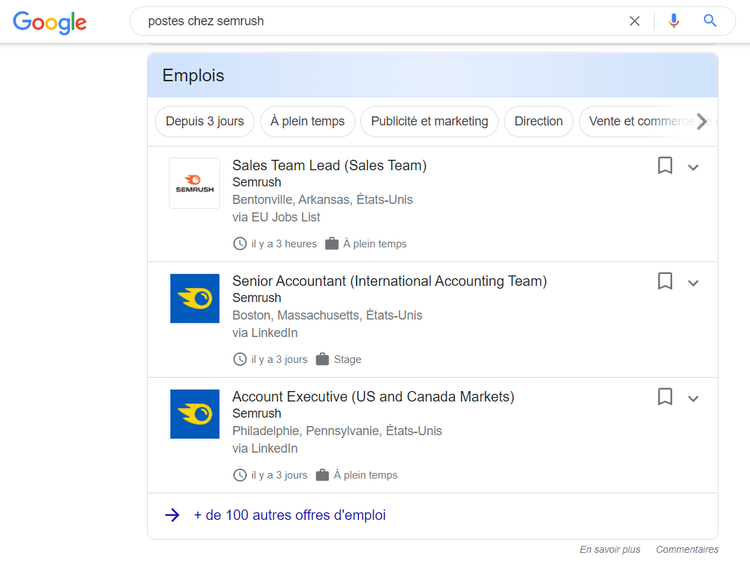750x569 pixels.
Task: Open 'Senior Accountant (International Accounting Team)' listing
Action: coord(390,281)
